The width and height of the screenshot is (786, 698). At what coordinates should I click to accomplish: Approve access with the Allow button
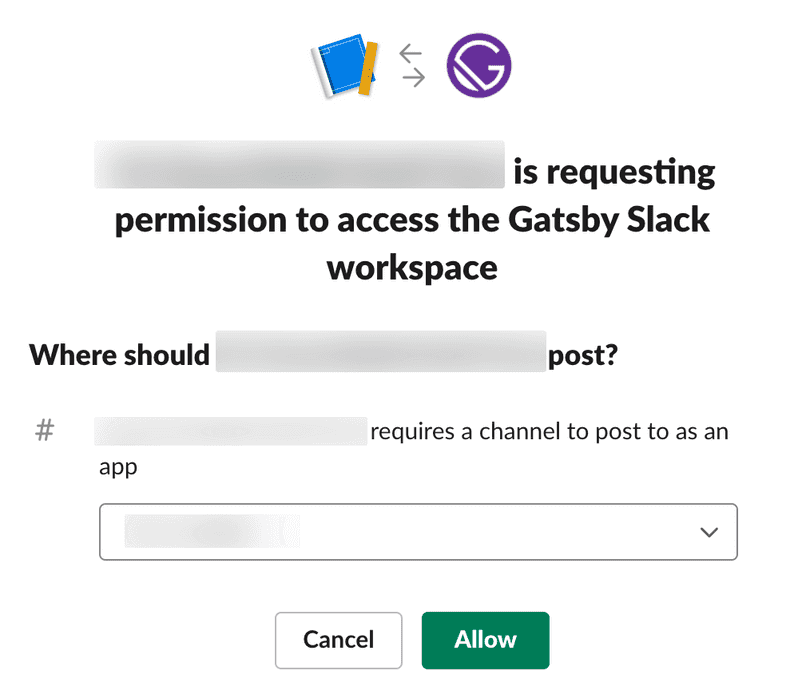[x=485, y=640]
